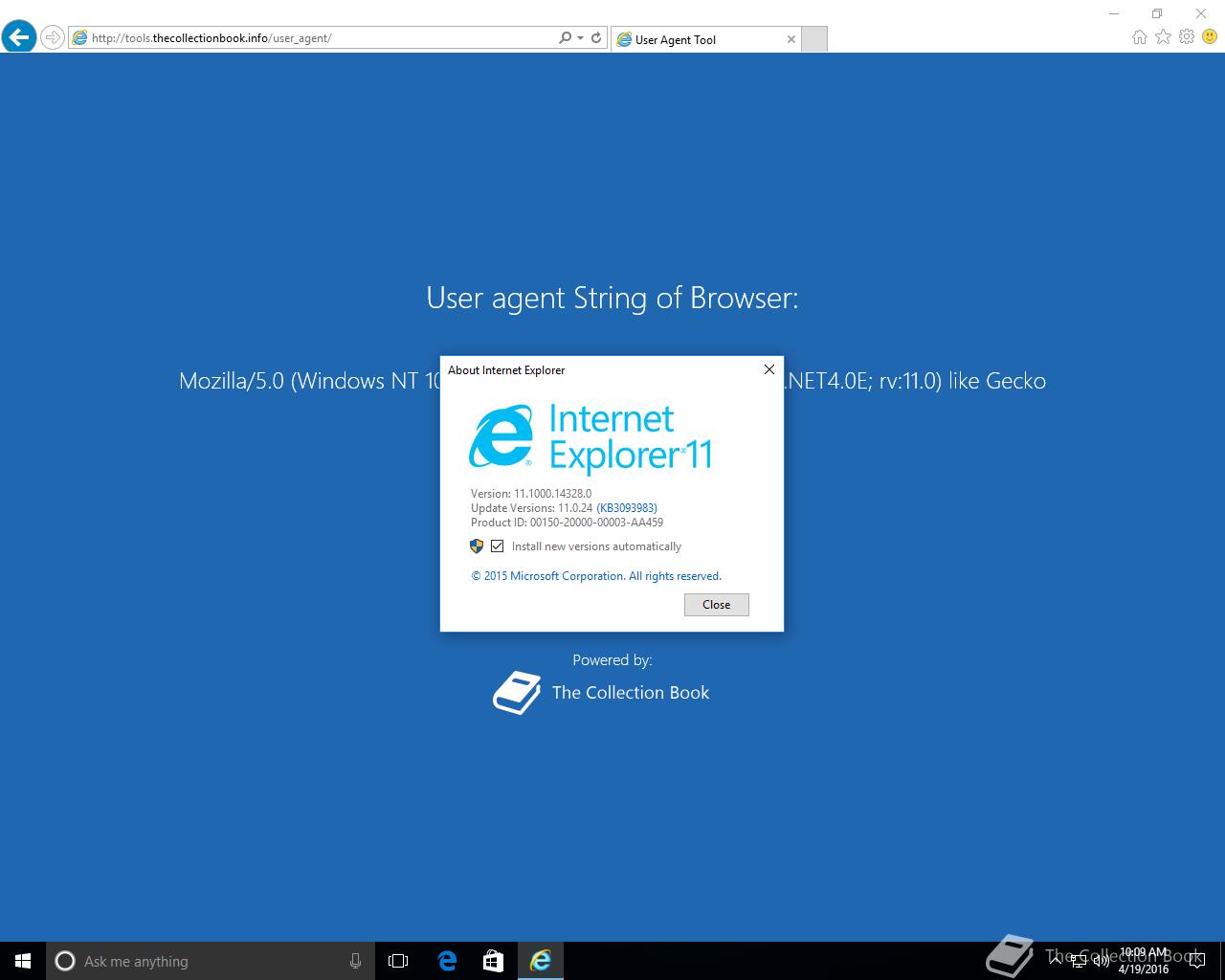Click the search magnifier in address bar
This screenshot has height=980, width=1225.
click(565, 37)
